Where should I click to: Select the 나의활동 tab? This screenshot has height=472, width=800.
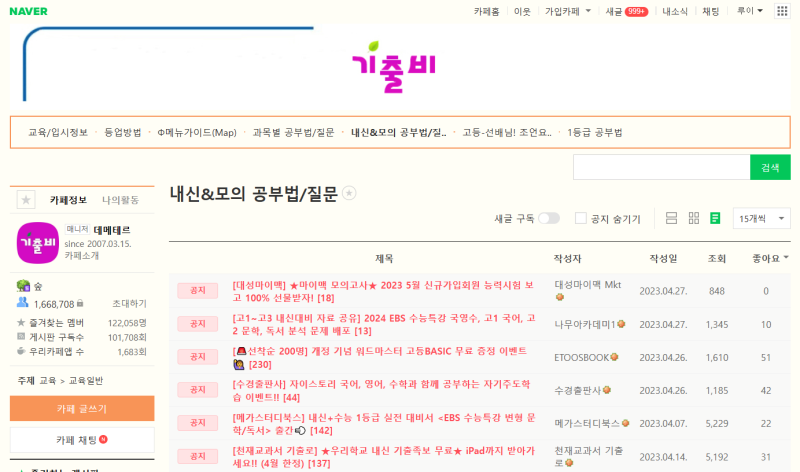(x=120, y=200)
